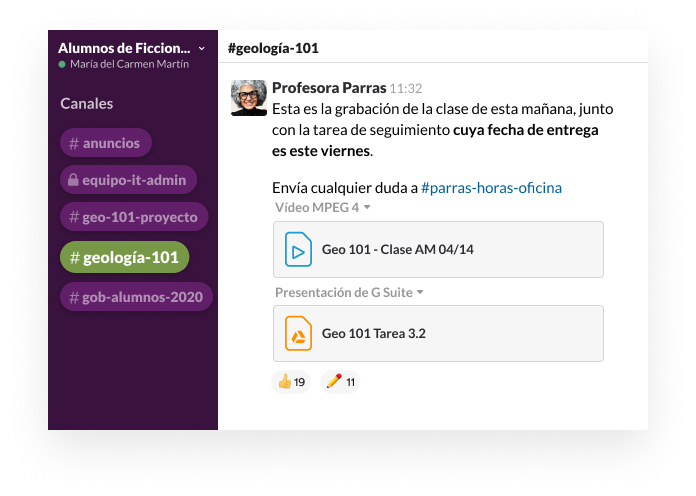Open the Presentación de G Suite dropdown

(x=420, y=292)
